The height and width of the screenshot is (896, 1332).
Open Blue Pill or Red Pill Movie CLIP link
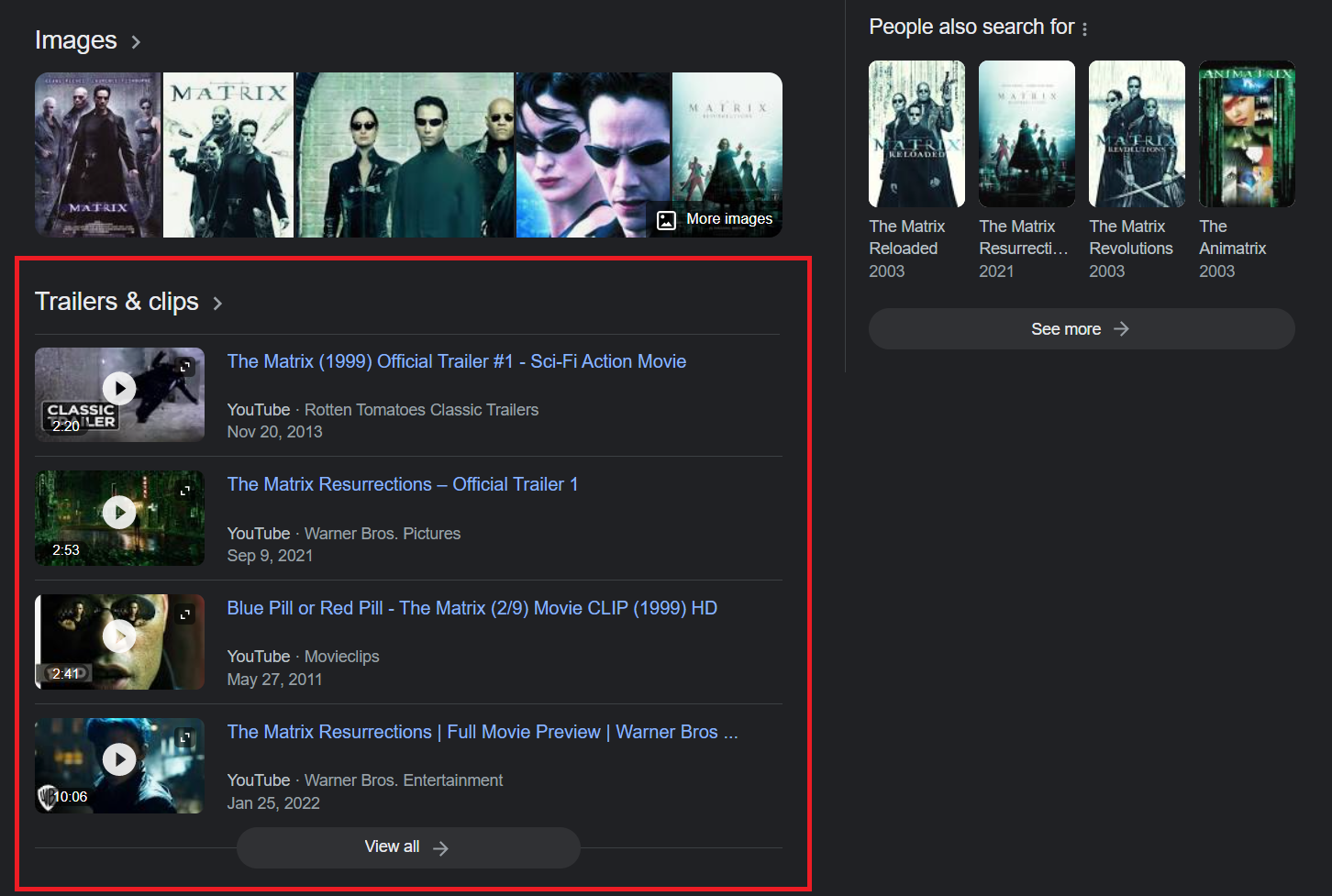[472, 608]
